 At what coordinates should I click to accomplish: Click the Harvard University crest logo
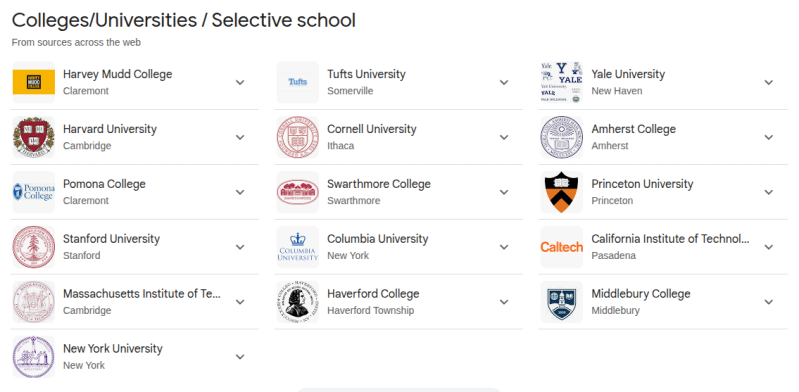(x=34, y=137)
